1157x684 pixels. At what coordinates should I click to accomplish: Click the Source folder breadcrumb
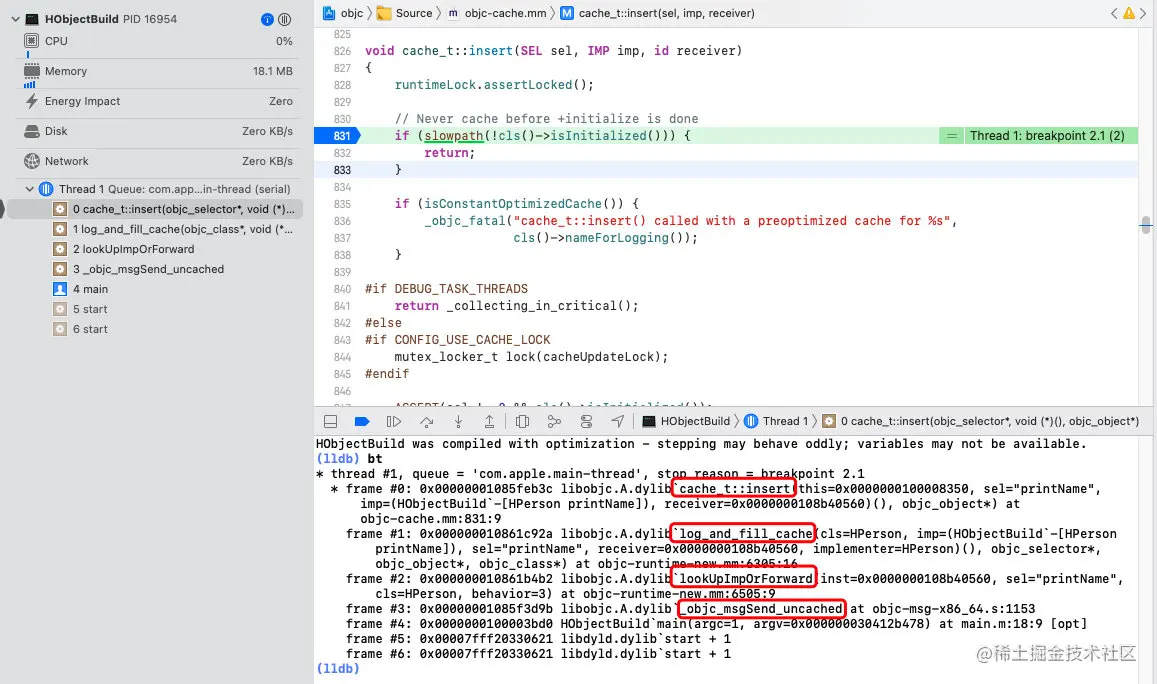click(404, 13)
